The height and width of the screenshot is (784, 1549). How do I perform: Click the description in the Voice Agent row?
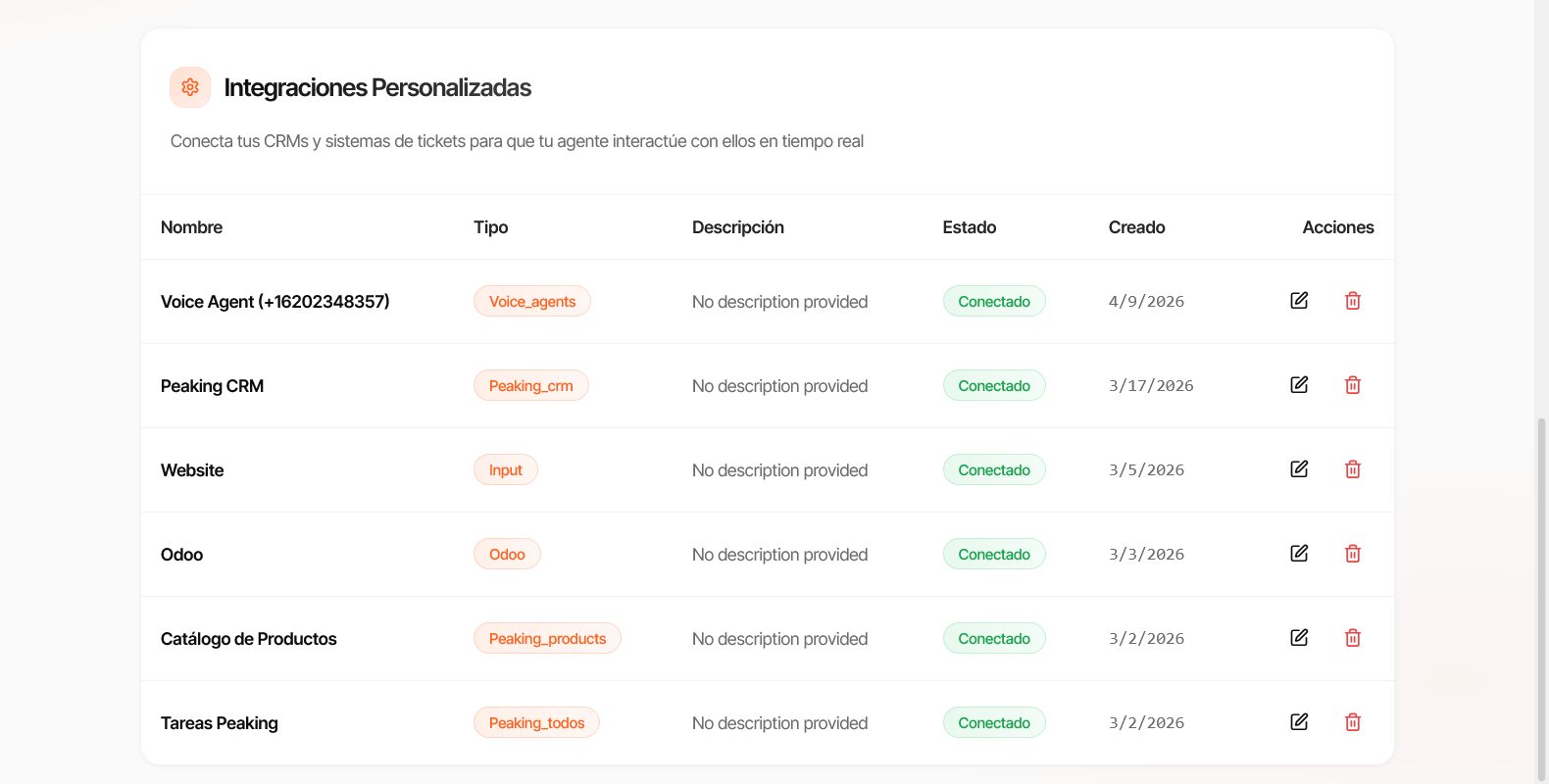coord(780,302)
